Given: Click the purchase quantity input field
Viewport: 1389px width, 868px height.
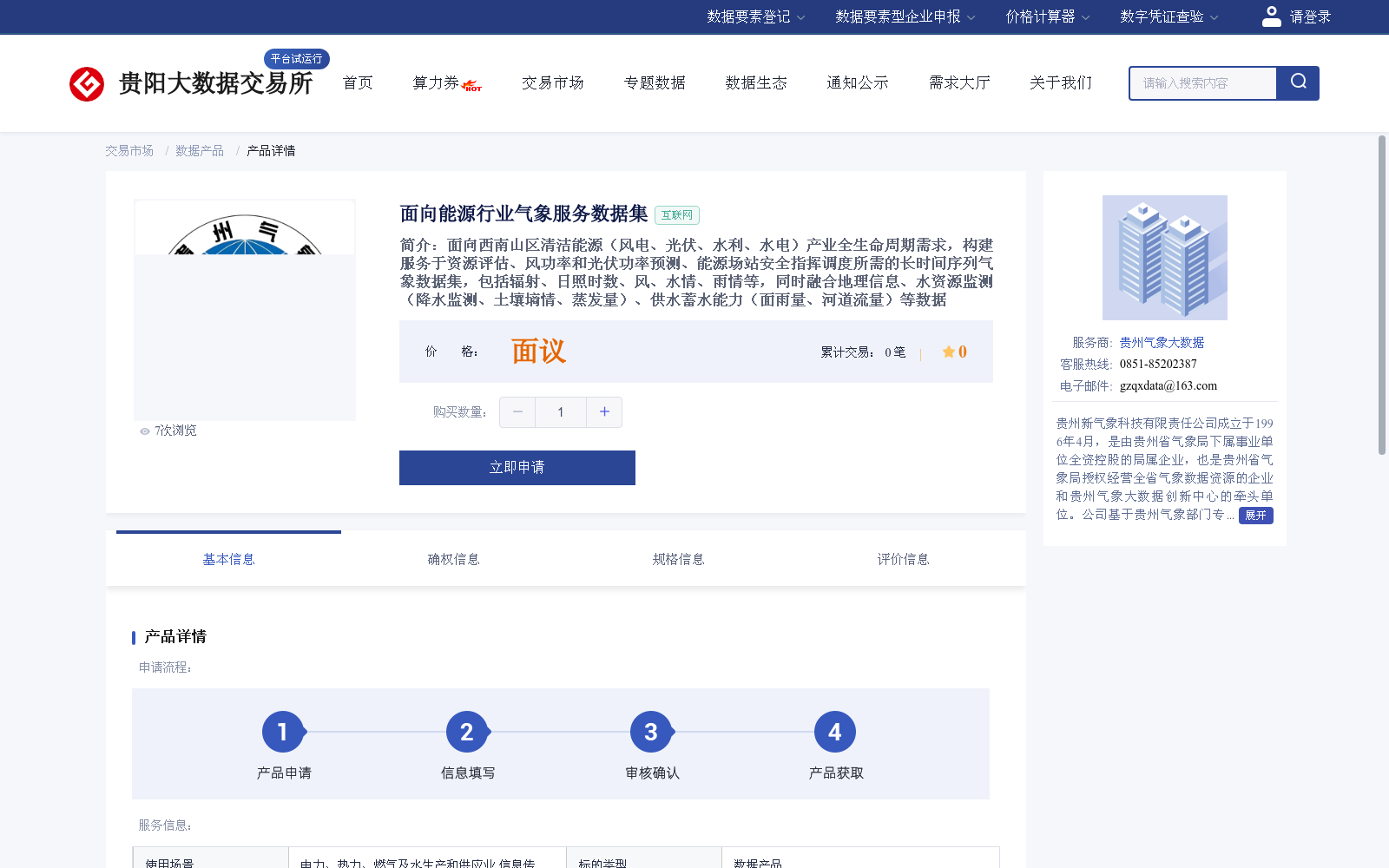Looking at the screenshot, I should [x=561, y=412].
